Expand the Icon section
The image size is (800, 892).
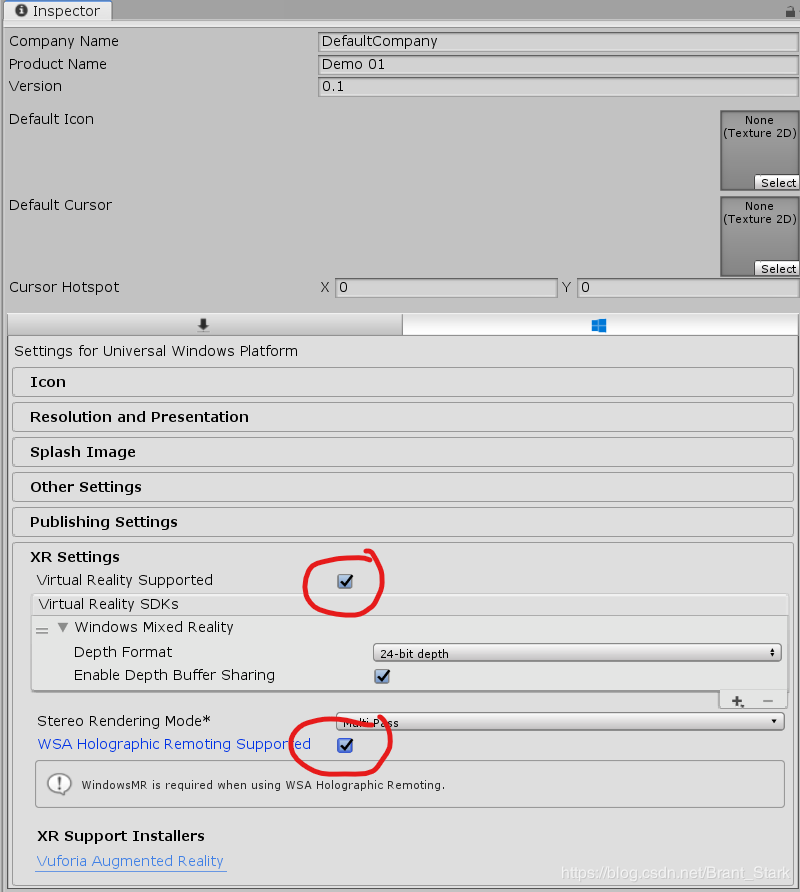point(403,382)
